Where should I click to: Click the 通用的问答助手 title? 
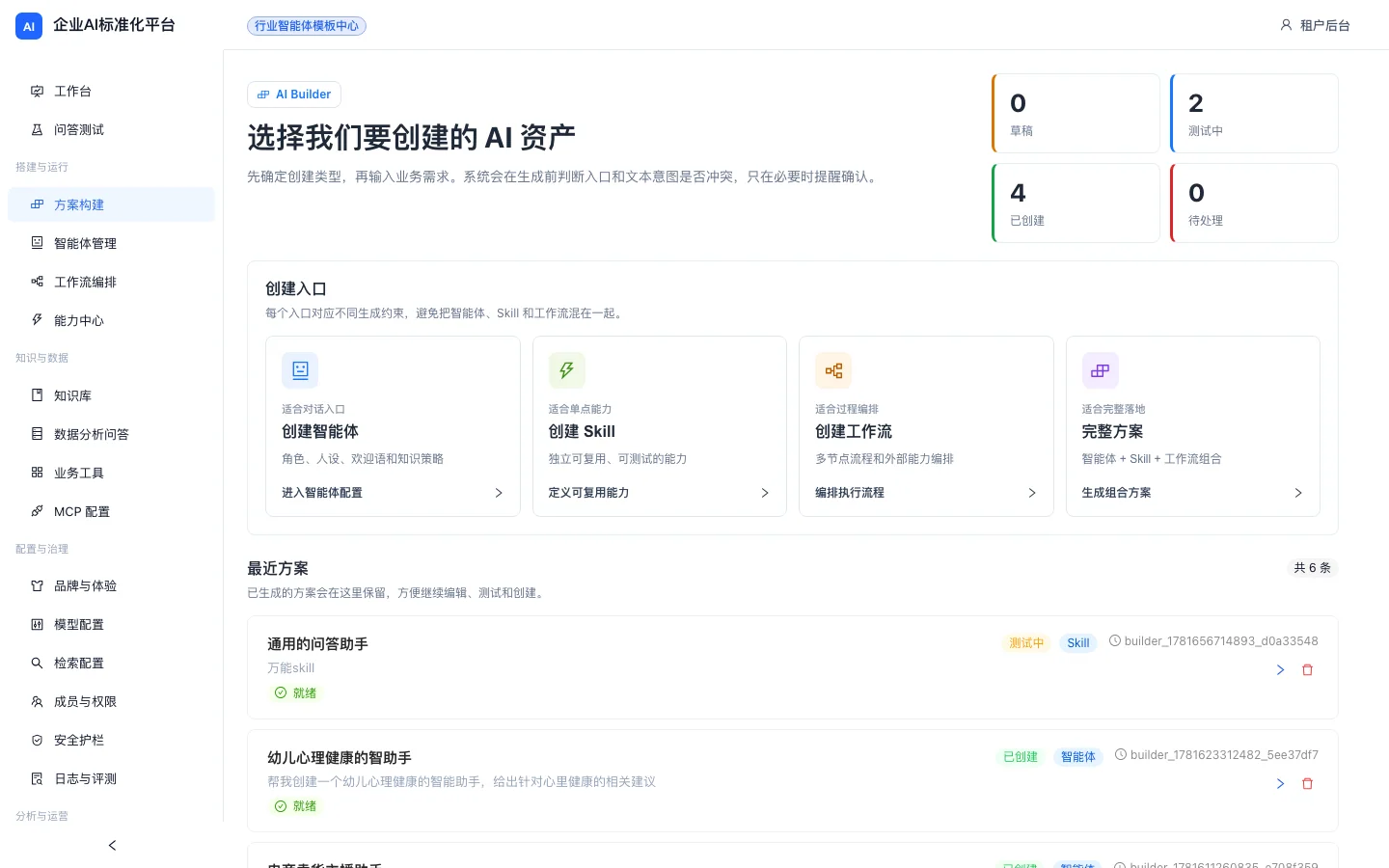click(x=317, y=644)
